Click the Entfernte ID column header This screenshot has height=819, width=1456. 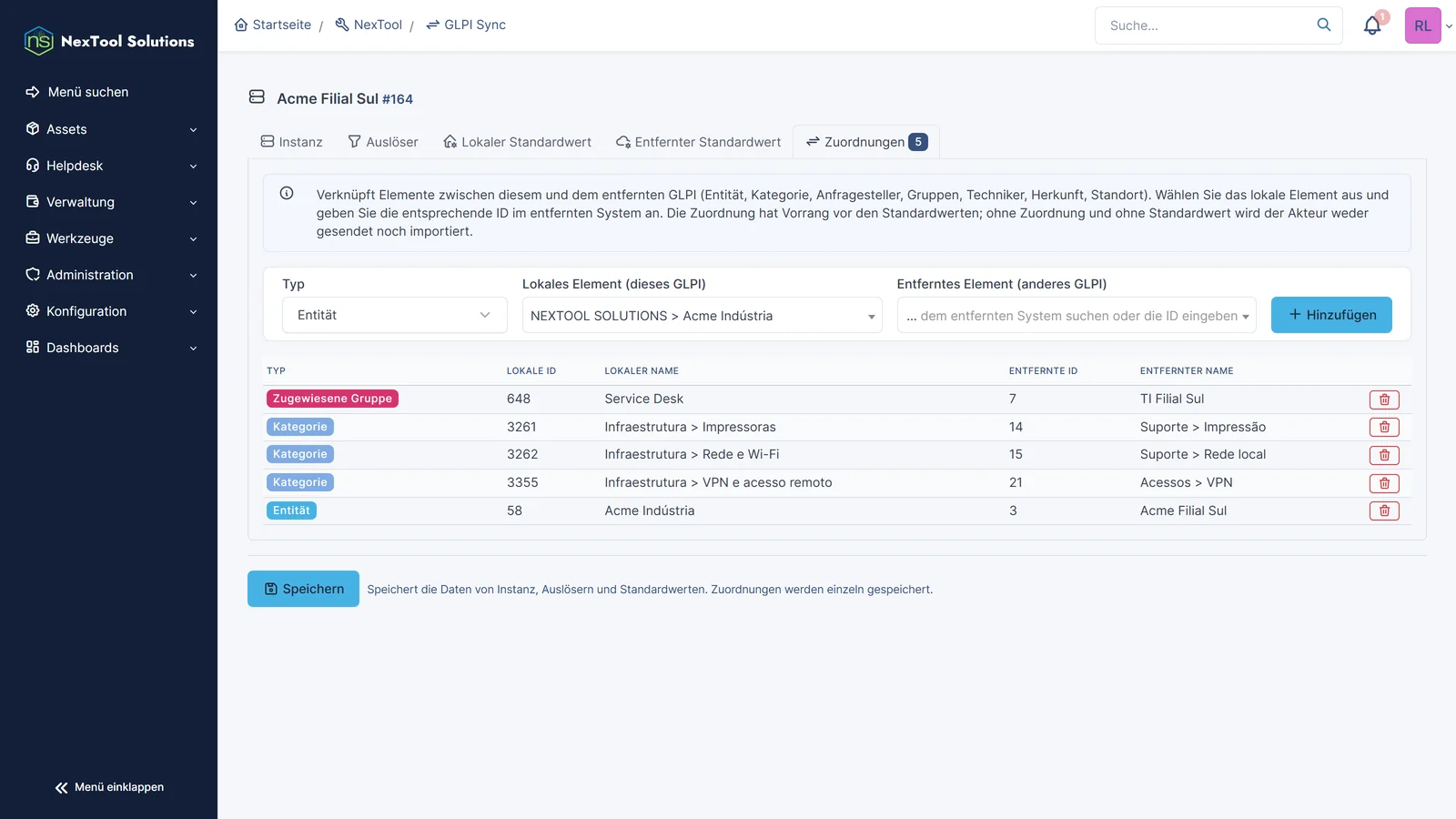coord(1043,371)
